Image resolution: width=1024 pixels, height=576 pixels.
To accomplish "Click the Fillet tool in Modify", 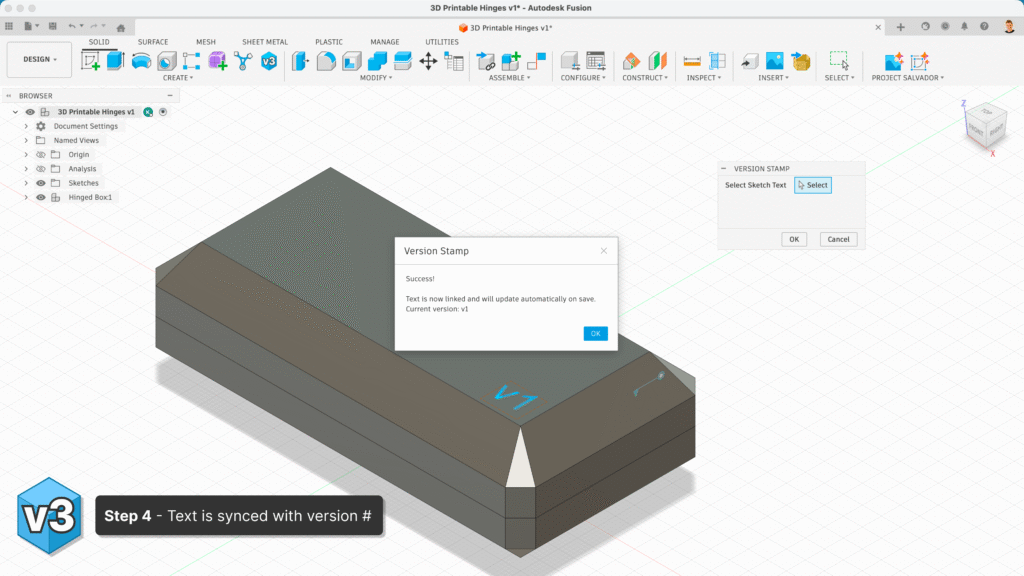I will (x=325, y=61).
